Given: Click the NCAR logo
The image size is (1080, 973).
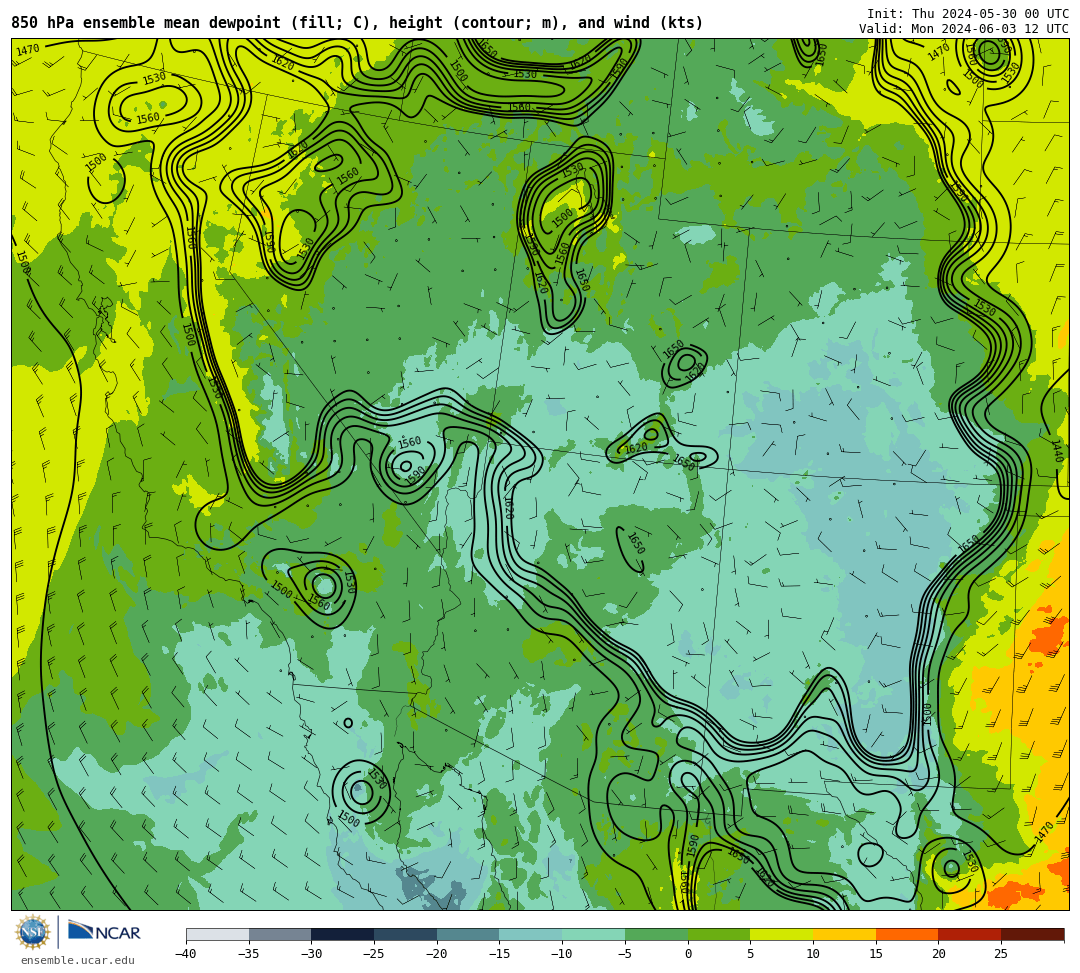Looking at the screenshot, I should (104, 932).
